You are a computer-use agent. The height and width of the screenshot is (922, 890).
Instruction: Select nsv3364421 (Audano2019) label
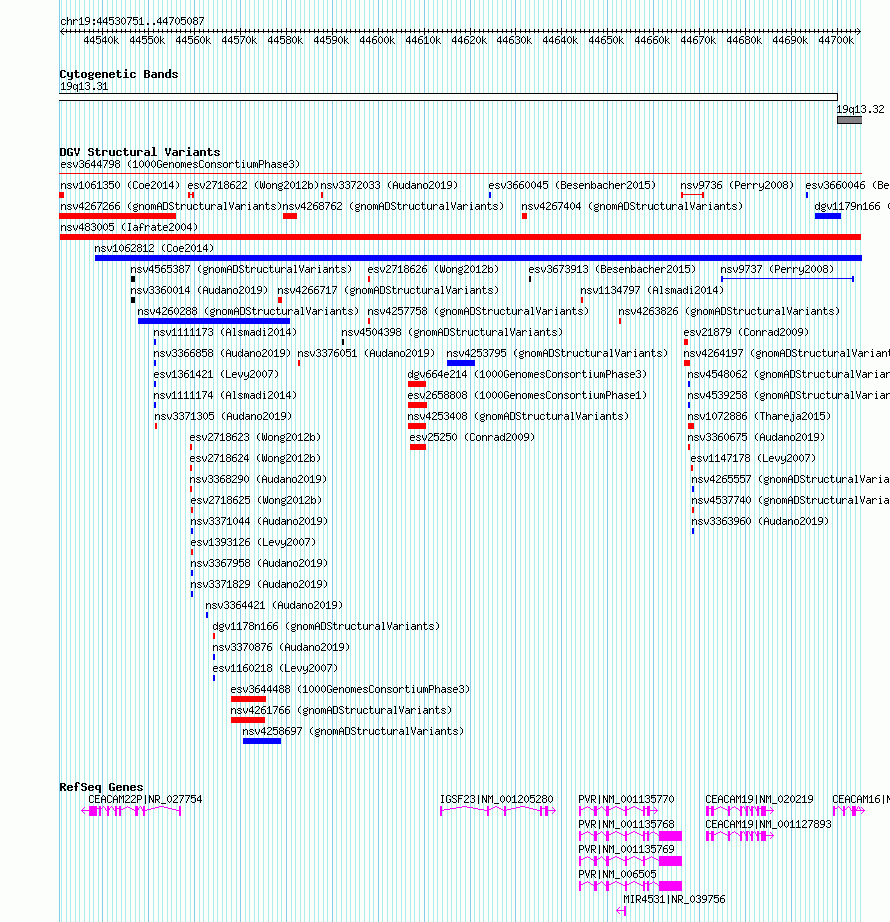click(x=274, y=605)
